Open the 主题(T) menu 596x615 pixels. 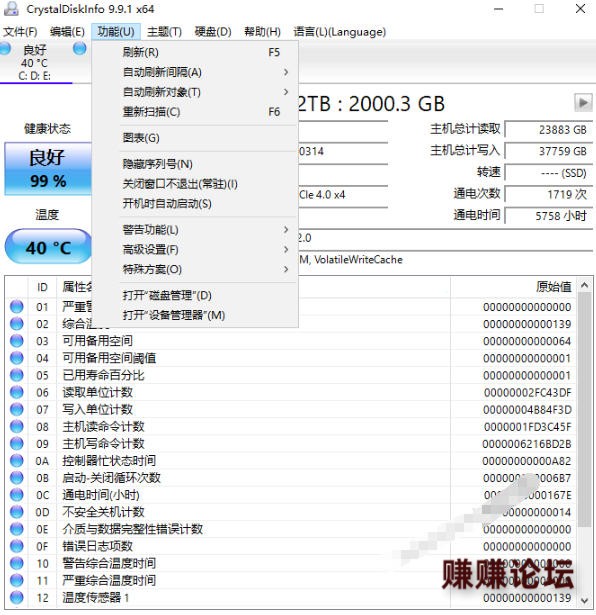[164, 32]
